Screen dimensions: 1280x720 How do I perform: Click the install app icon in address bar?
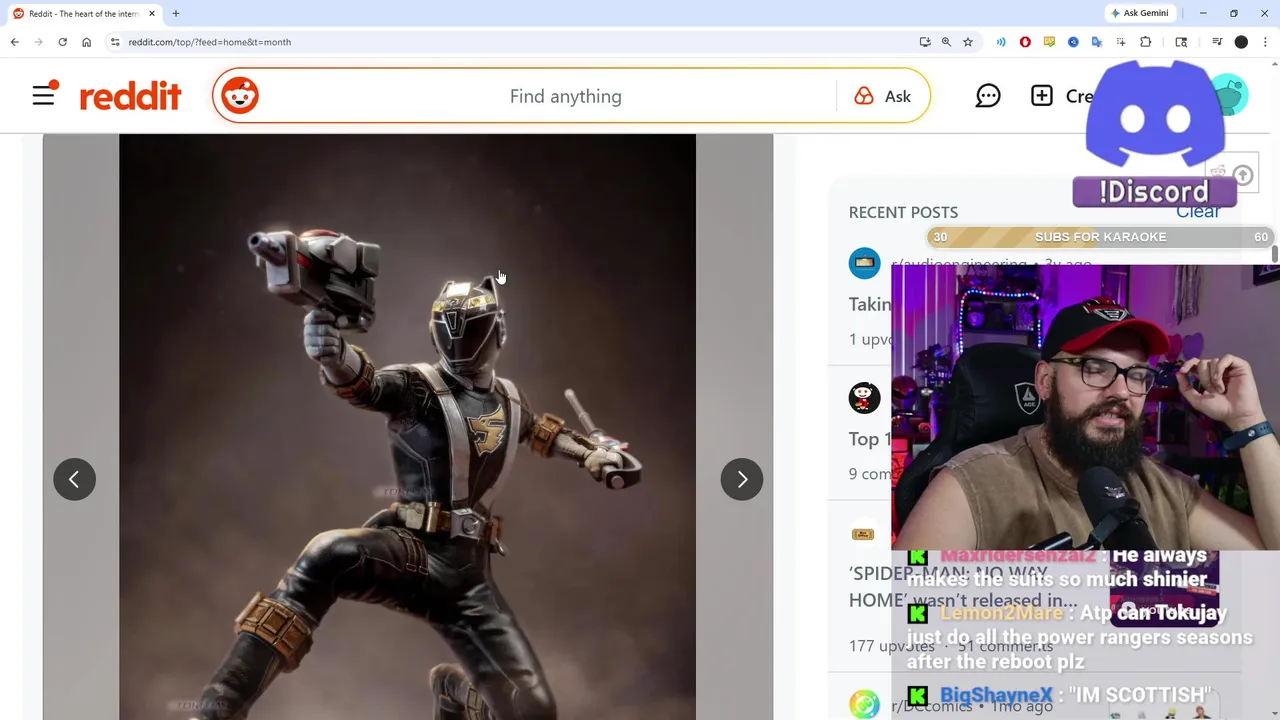(x=925, y=42)
